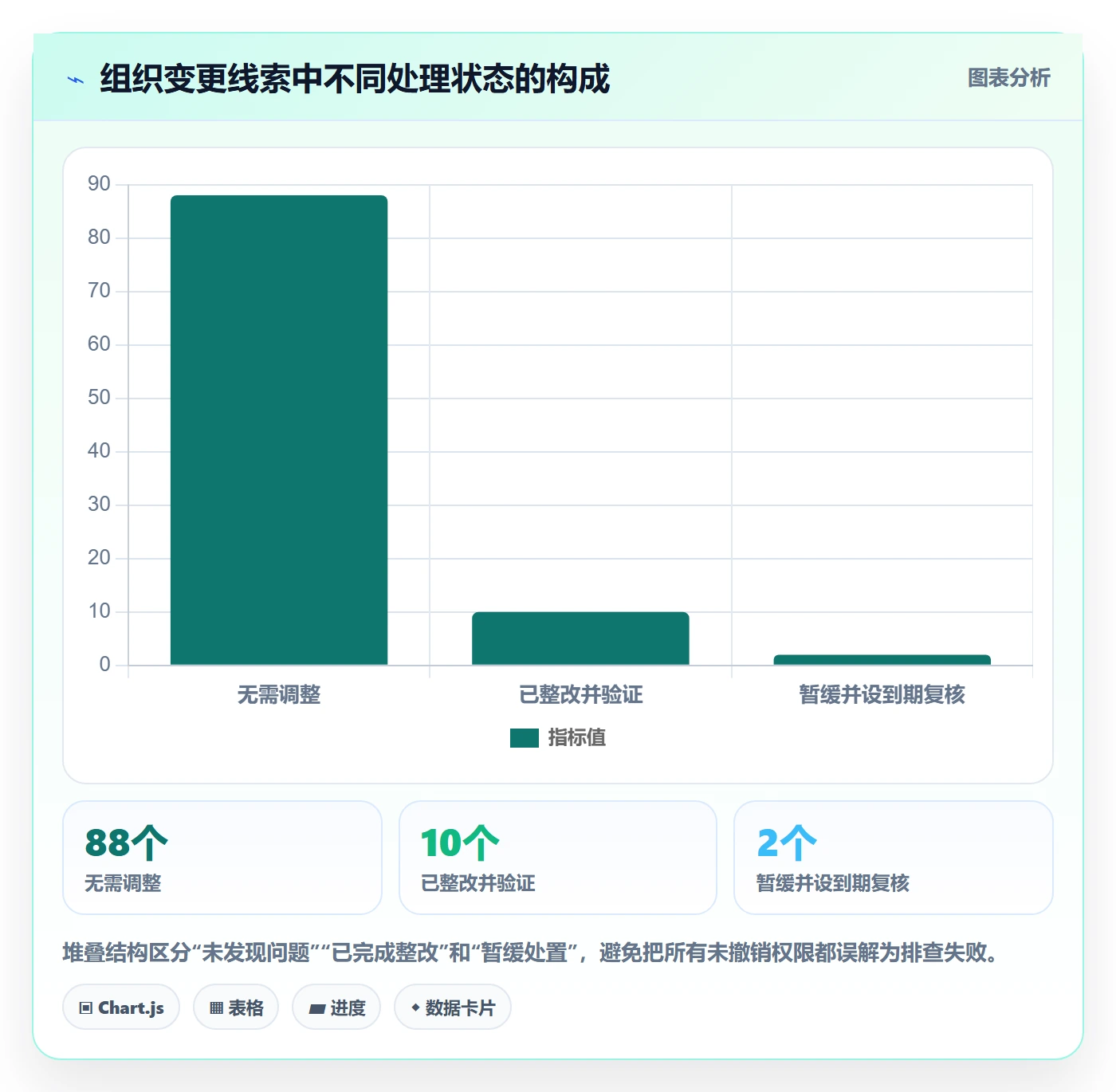This screenshot has height=1092, width=1116.
Task: Click the 暂缓并设到期复核 bar in the chart
Action: point(882,660)
